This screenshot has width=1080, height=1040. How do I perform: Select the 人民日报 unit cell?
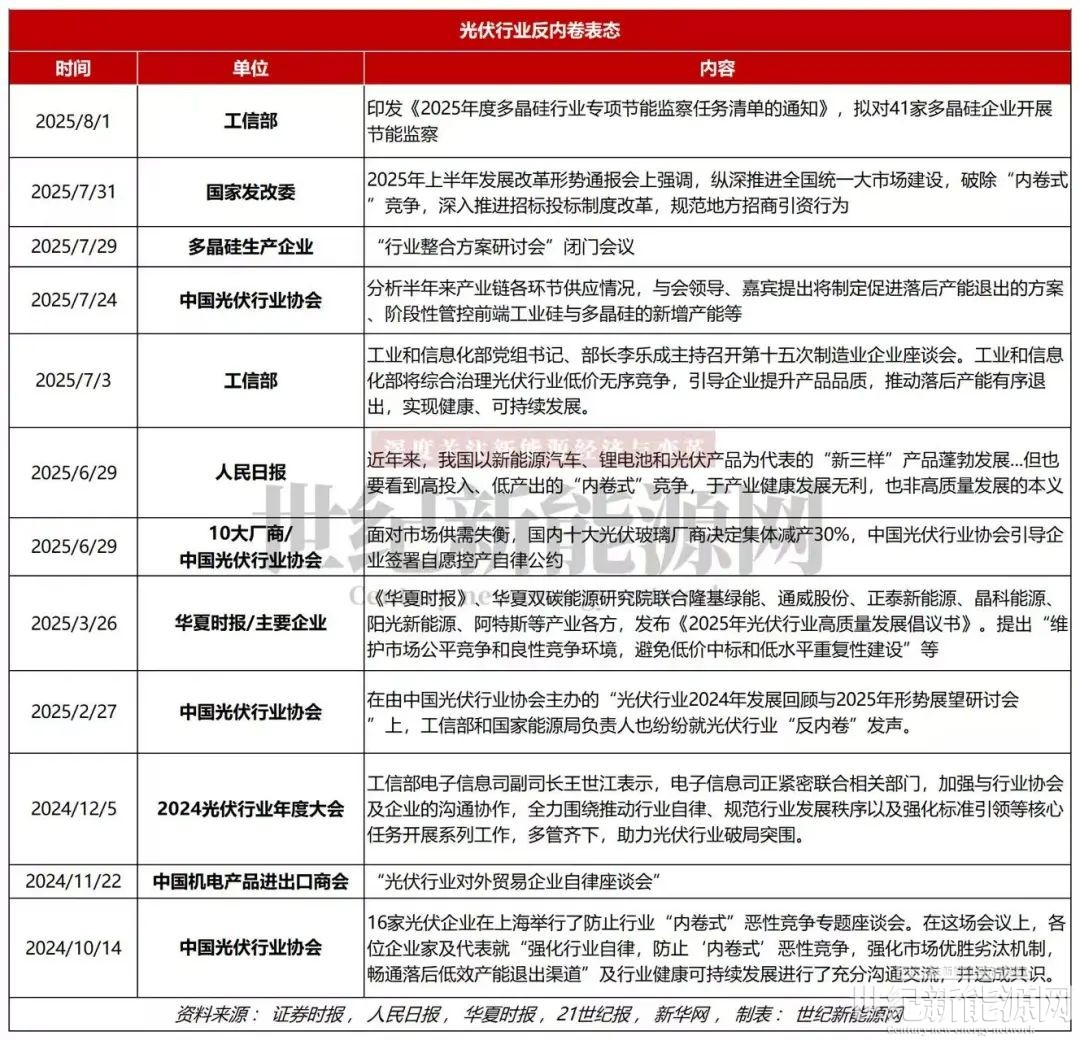250,472
